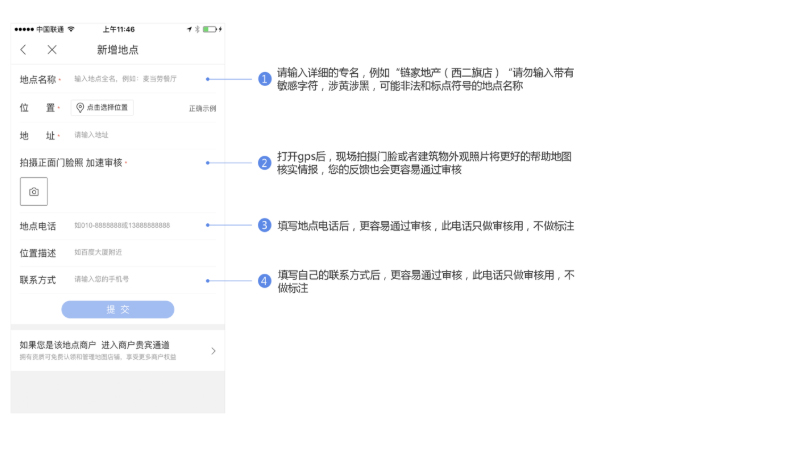
Task: Click annotation marker number 4
Action: (265, 281)
